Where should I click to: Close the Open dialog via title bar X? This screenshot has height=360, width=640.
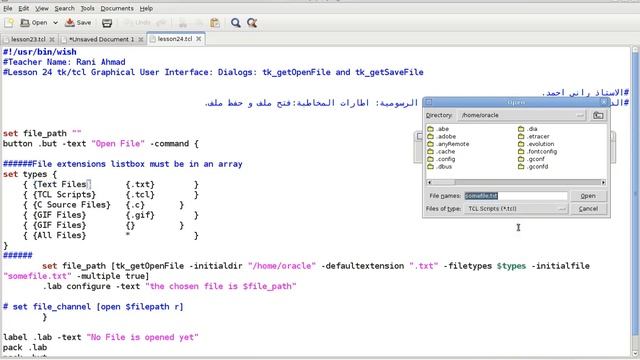604,102
